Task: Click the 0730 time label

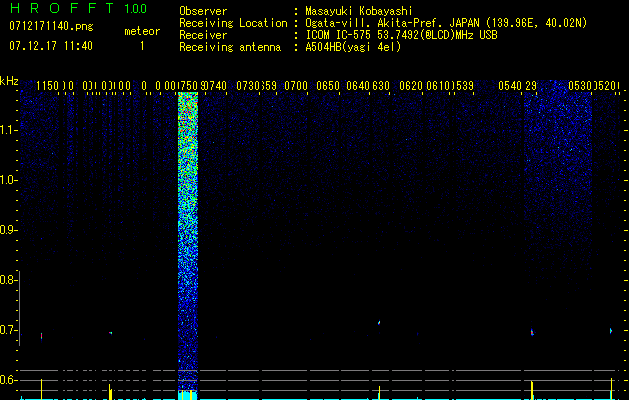Action: point(248,86)
